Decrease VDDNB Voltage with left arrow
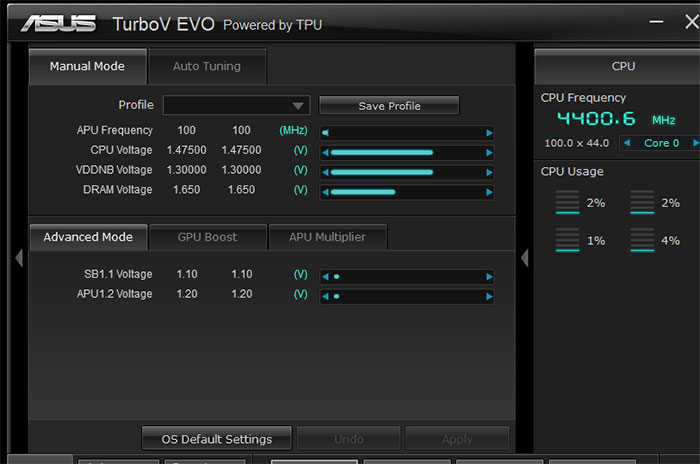 click(325, 172)
